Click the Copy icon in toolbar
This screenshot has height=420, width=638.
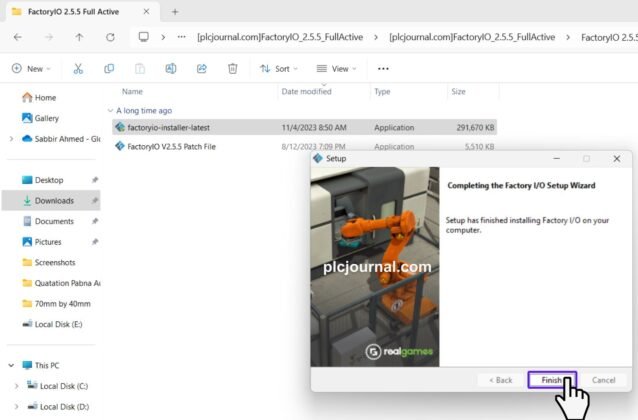coord(108,69)
